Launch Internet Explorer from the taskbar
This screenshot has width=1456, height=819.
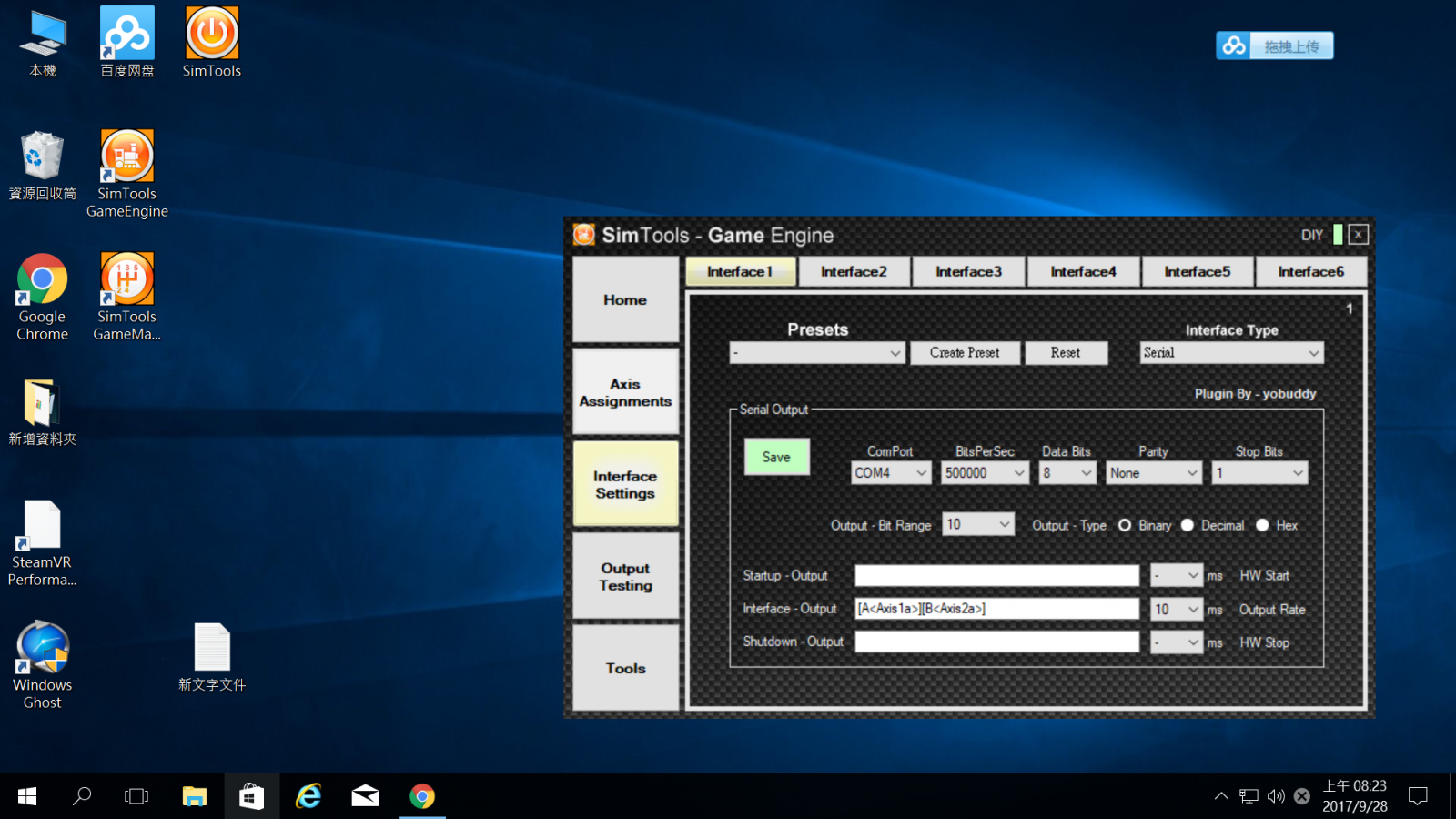pyautogui.click(x=308, y=796)
